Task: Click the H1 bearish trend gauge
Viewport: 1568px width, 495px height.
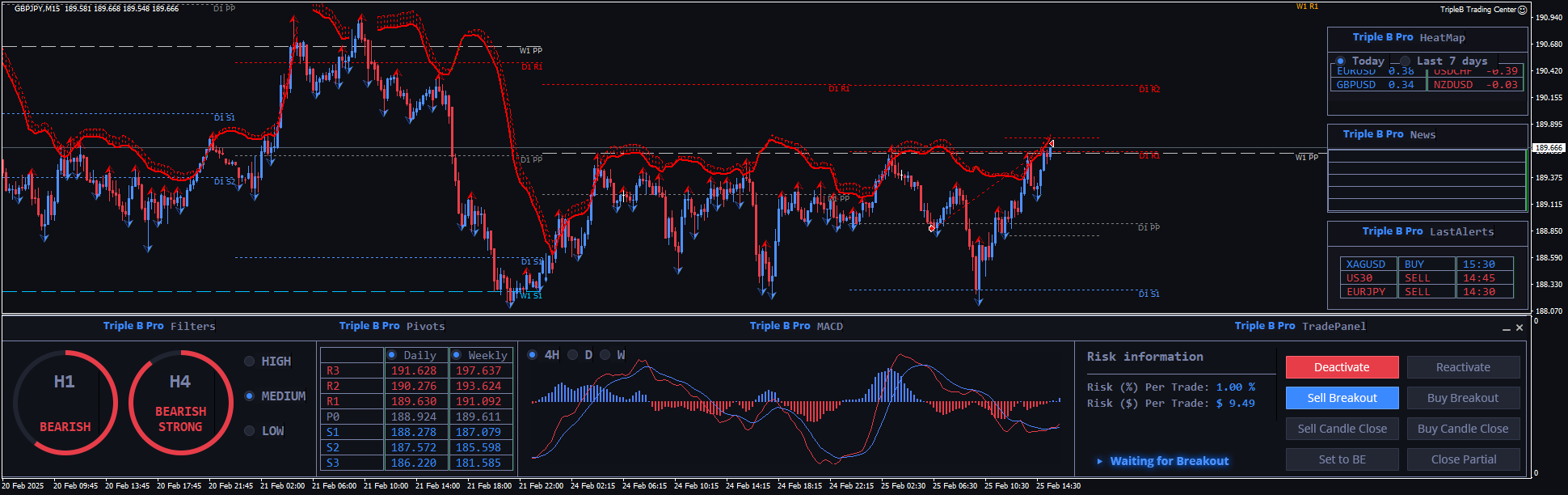Action: pos(65,402)
